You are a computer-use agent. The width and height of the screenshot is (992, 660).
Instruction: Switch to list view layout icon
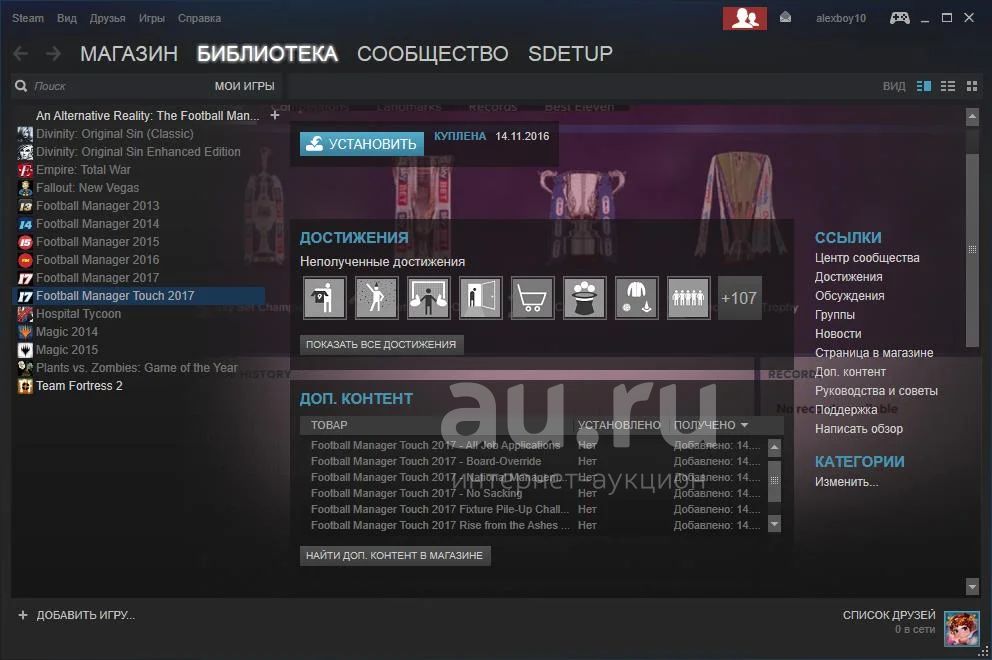pyautogui.click(x=948, y=86)
